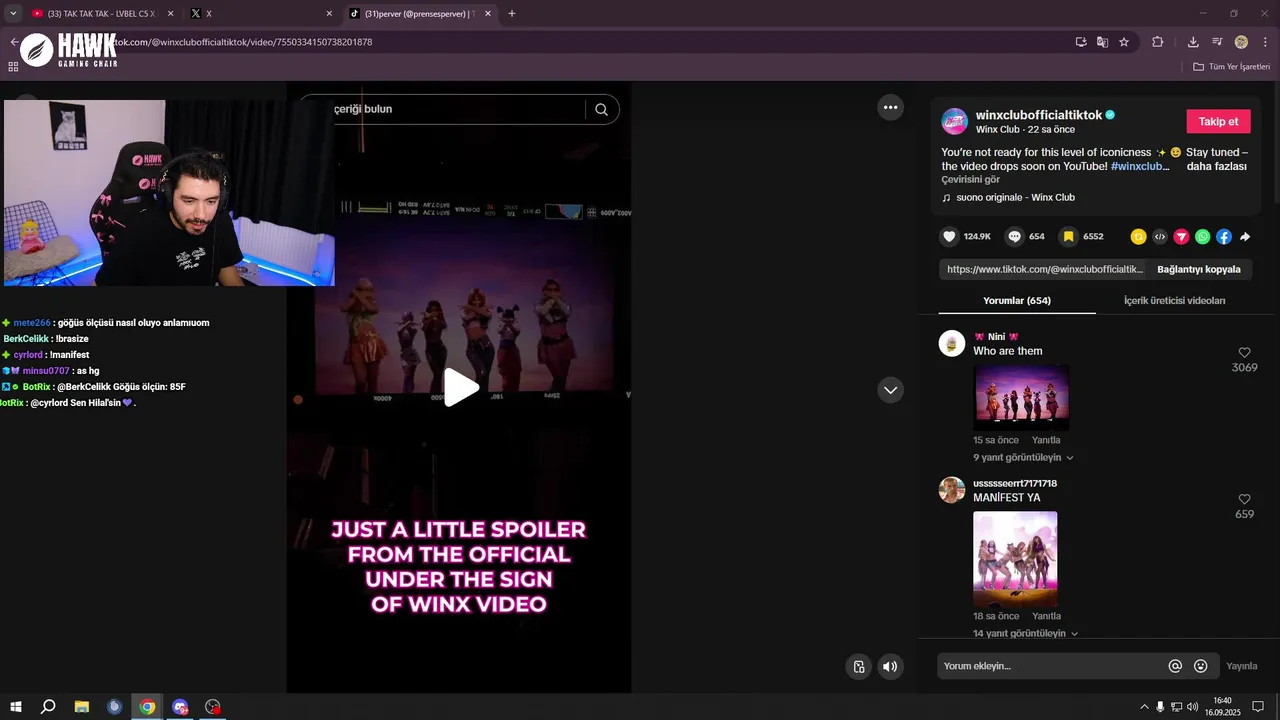
Task: Click the TikTok search magnifier icon
Action: click(601, 109)
